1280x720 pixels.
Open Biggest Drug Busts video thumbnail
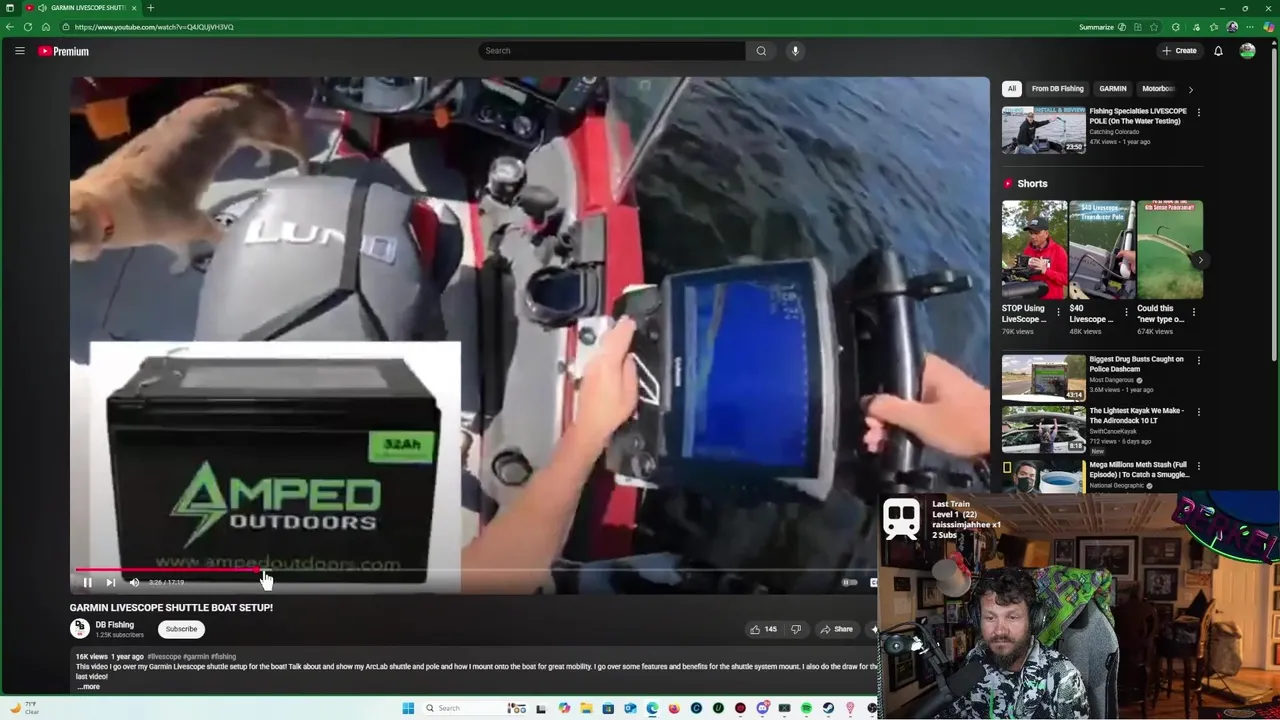[1044, 378]
